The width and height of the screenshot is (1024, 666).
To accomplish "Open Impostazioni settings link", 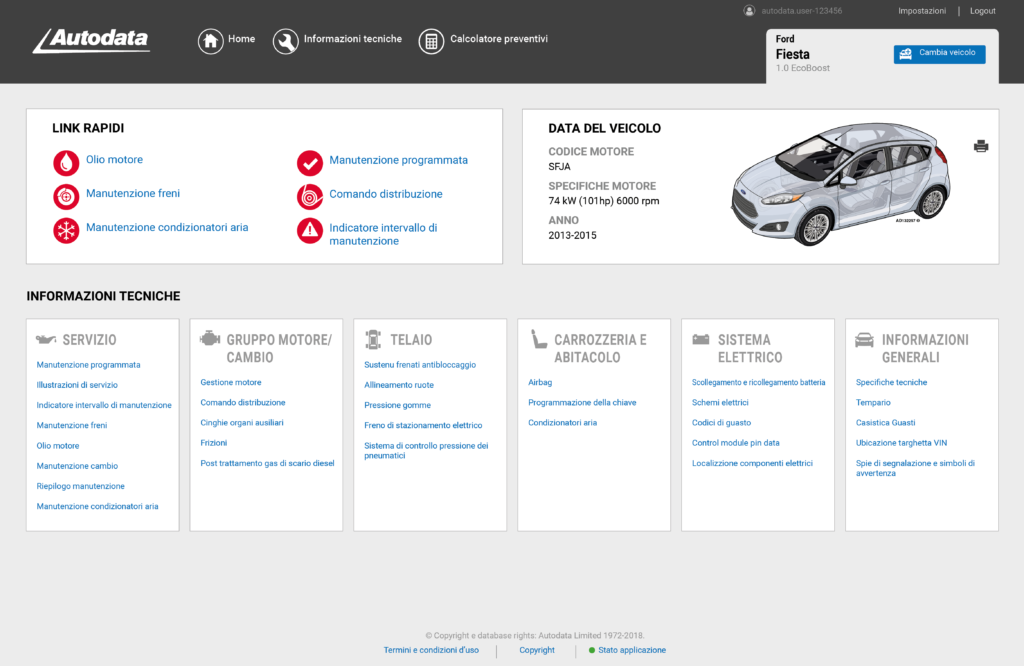I will click(x=921, y=11).
